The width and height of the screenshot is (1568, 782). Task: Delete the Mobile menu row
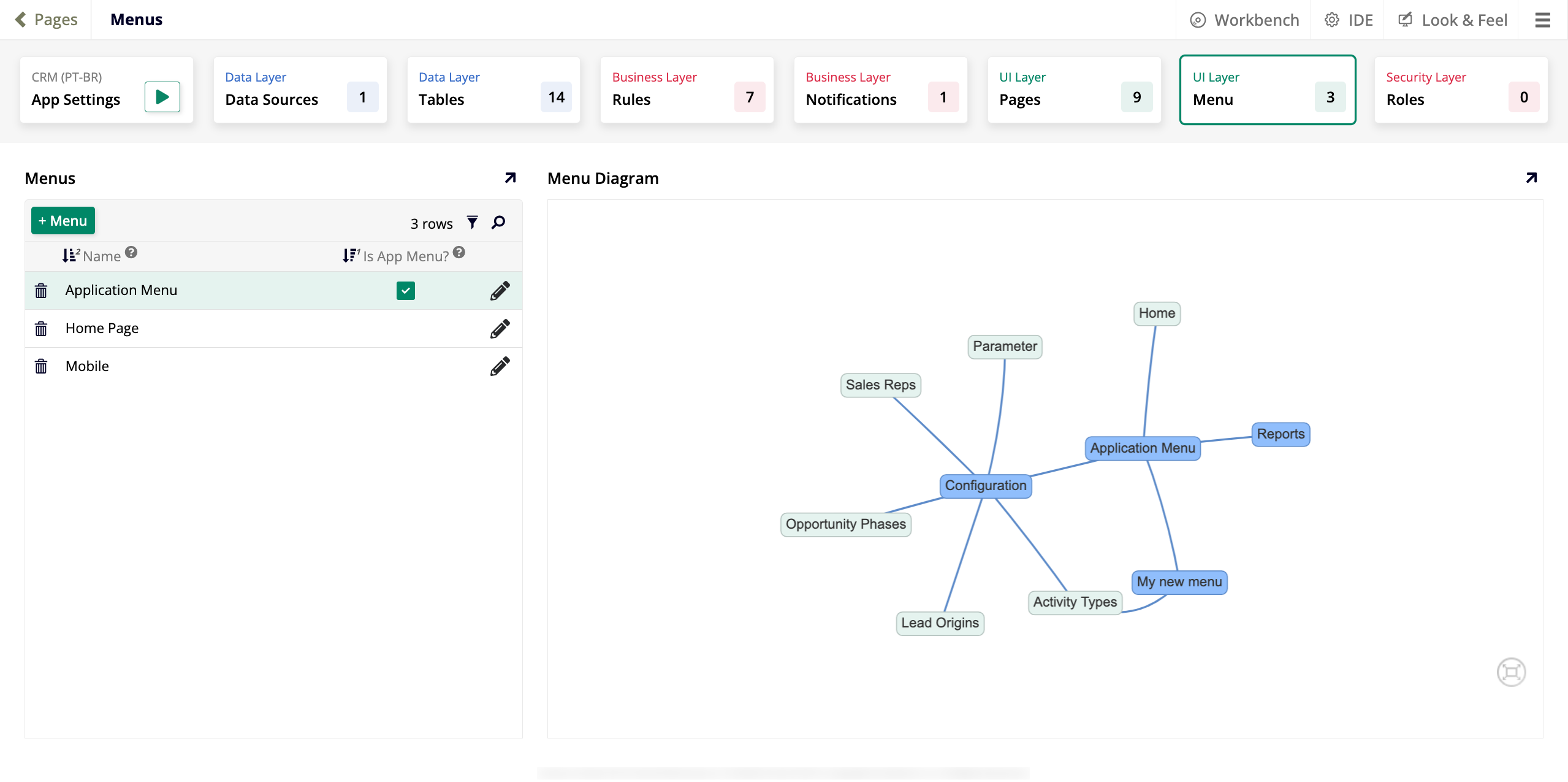[41, 367]
